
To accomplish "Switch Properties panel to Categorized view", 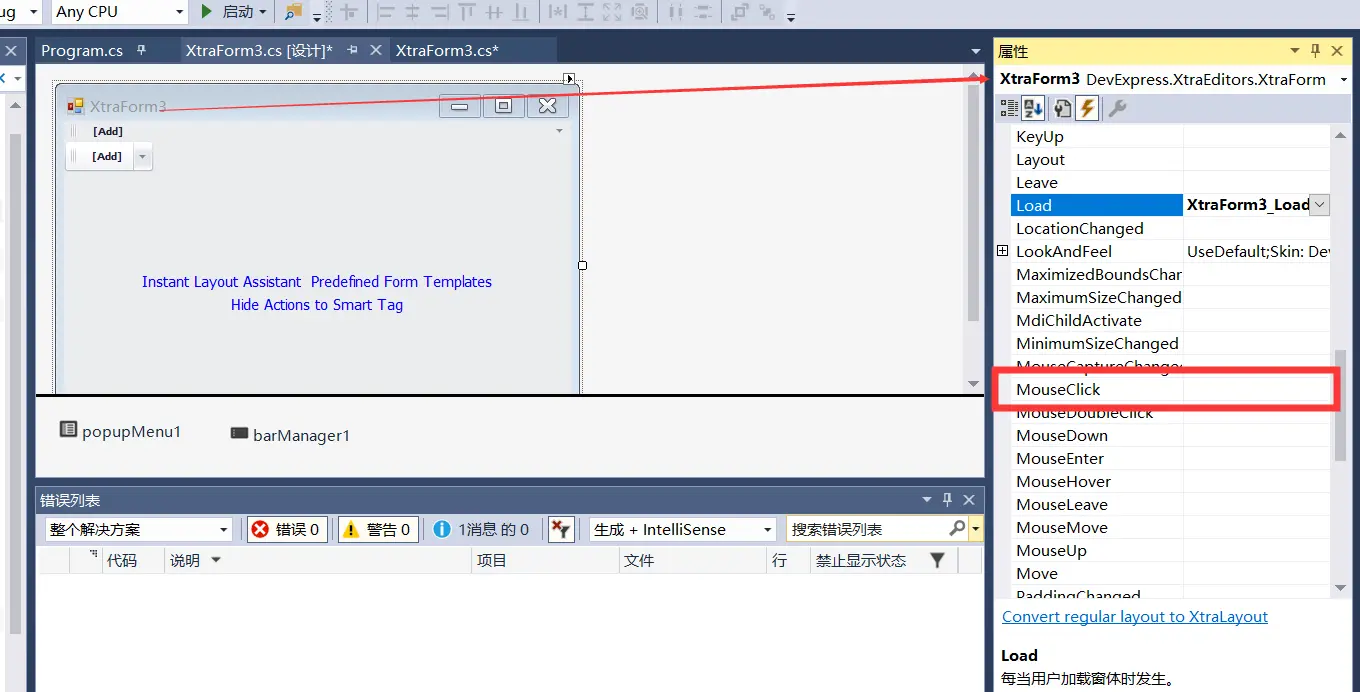I will click(1009, 108).
